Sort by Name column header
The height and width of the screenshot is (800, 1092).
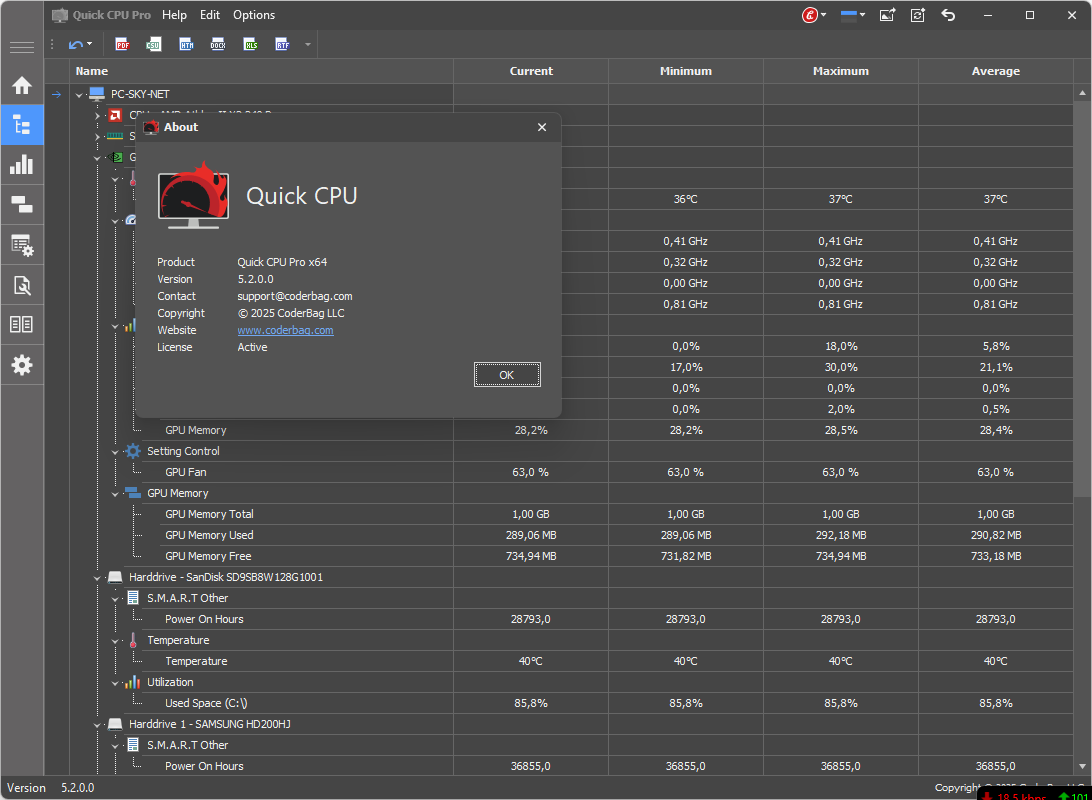(261, 71)
